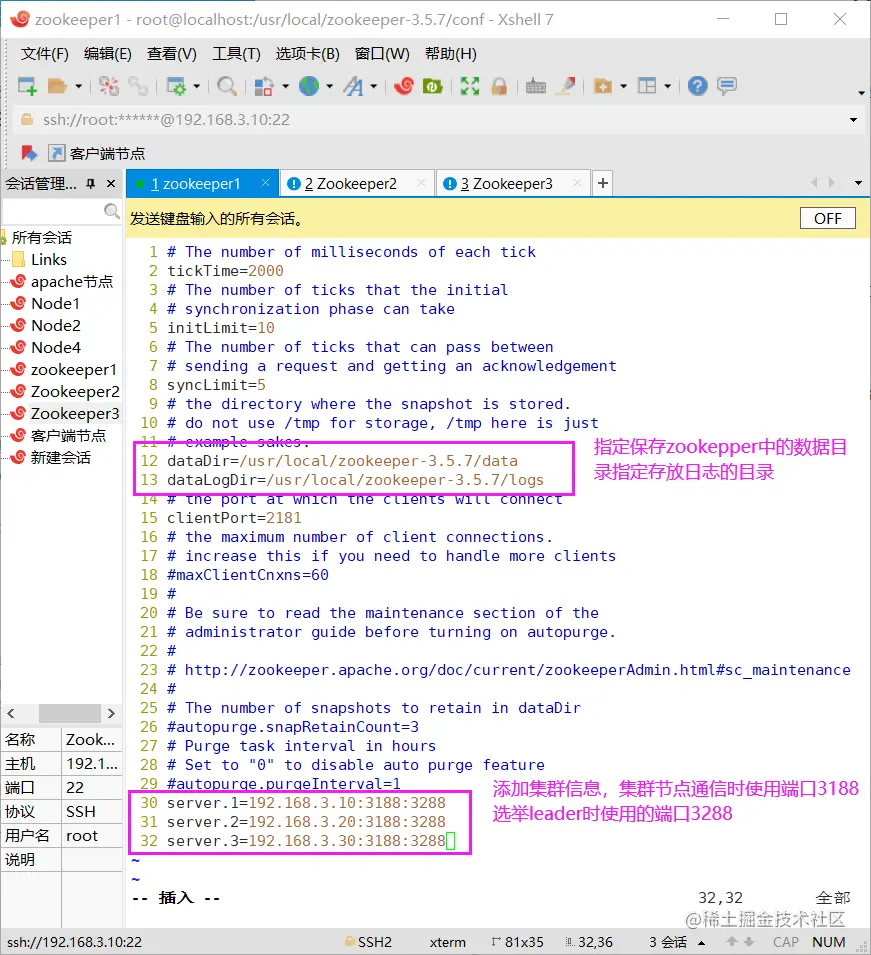The width and height of the screenshot is (871, 955).
Task: Close the session manager panel
Action: coord(111,183)
